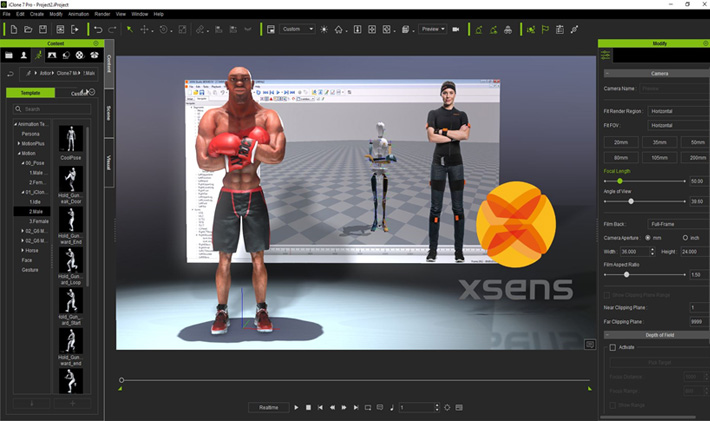Open the Preview camera dropdown
710x421 pixels.
pos(432,29)
